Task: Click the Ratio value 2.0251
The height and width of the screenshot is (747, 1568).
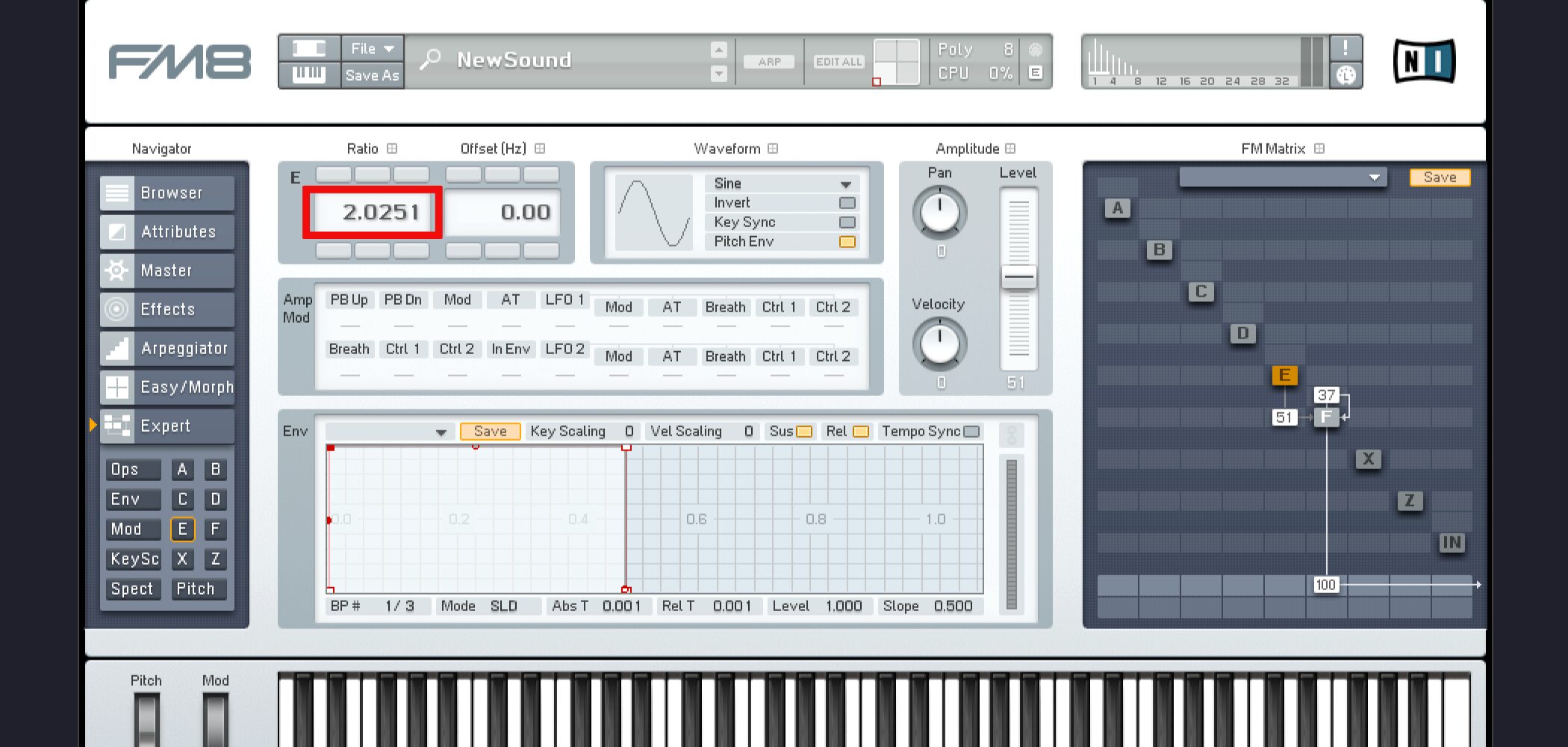Action: [x=373, y=212]
